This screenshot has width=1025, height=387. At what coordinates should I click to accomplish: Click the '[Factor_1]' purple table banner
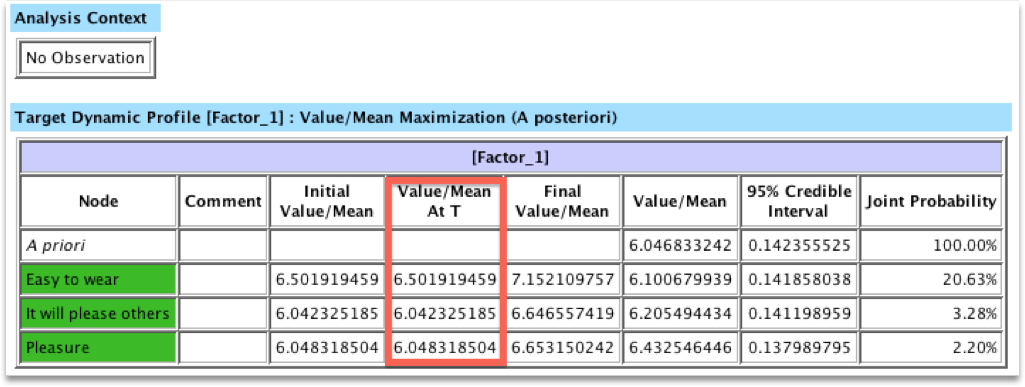tap(511, 158)
